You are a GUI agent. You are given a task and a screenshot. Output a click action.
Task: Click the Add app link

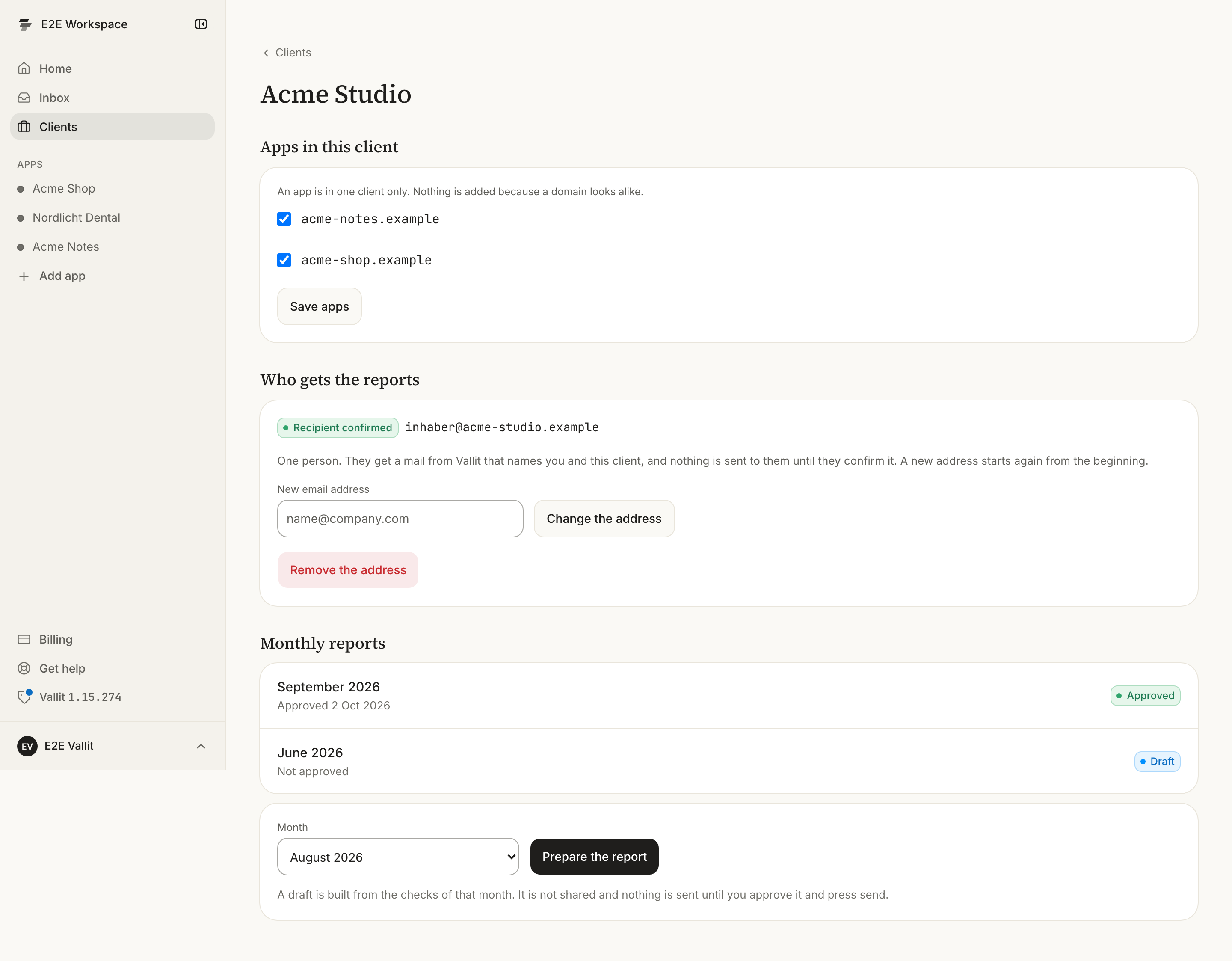pos(112,276)
